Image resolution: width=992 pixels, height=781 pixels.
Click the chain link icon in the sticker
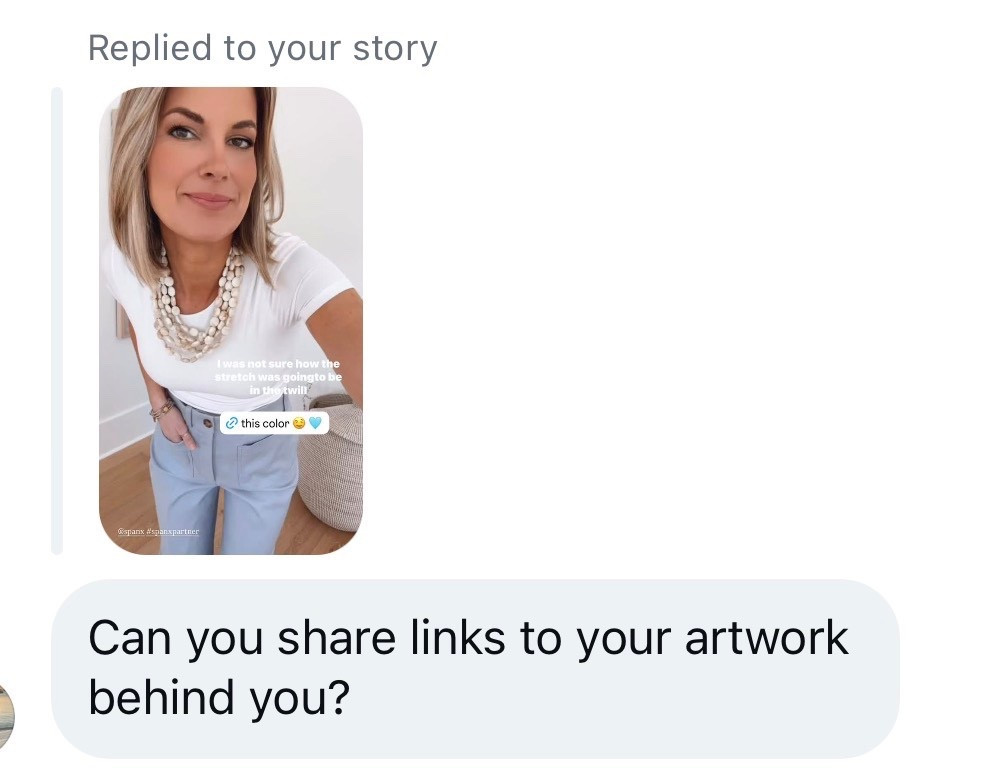point(231,423)
